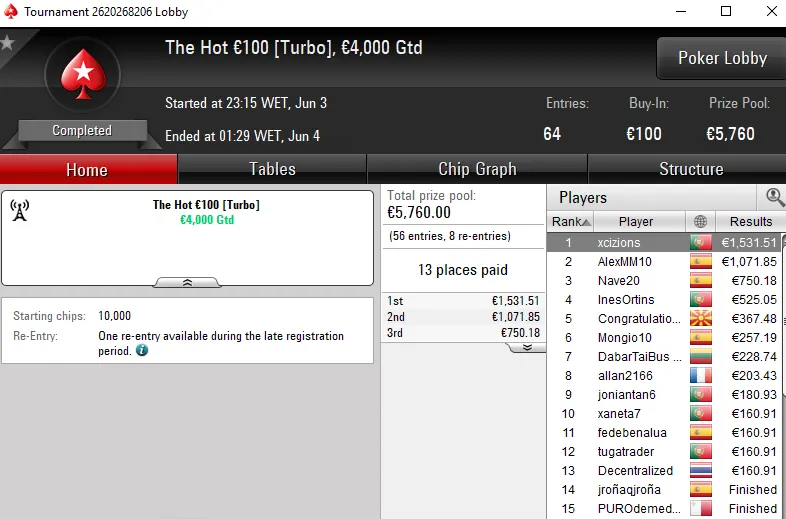Viewport: 786px width, 519px height.
Task: Open the Structure tab
Action: click(x=691, y=169)
